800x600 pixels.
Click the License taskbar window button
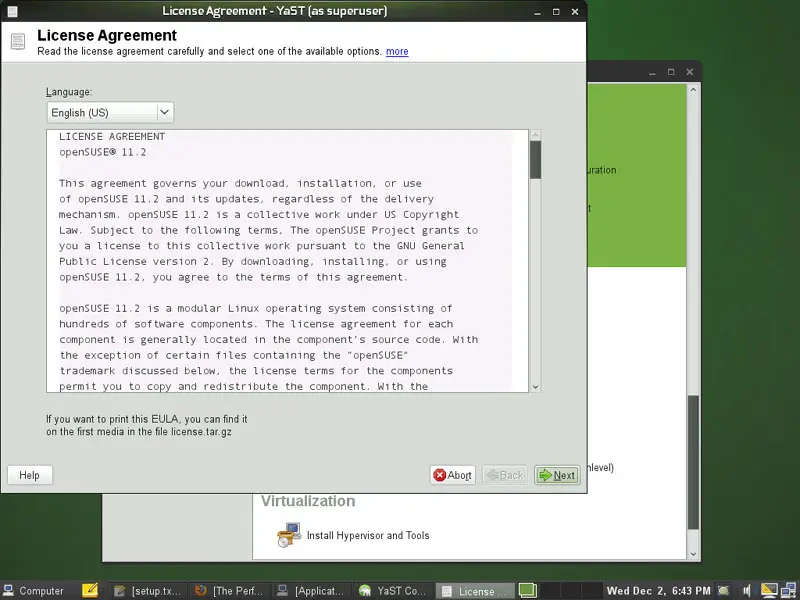point(474,591)
